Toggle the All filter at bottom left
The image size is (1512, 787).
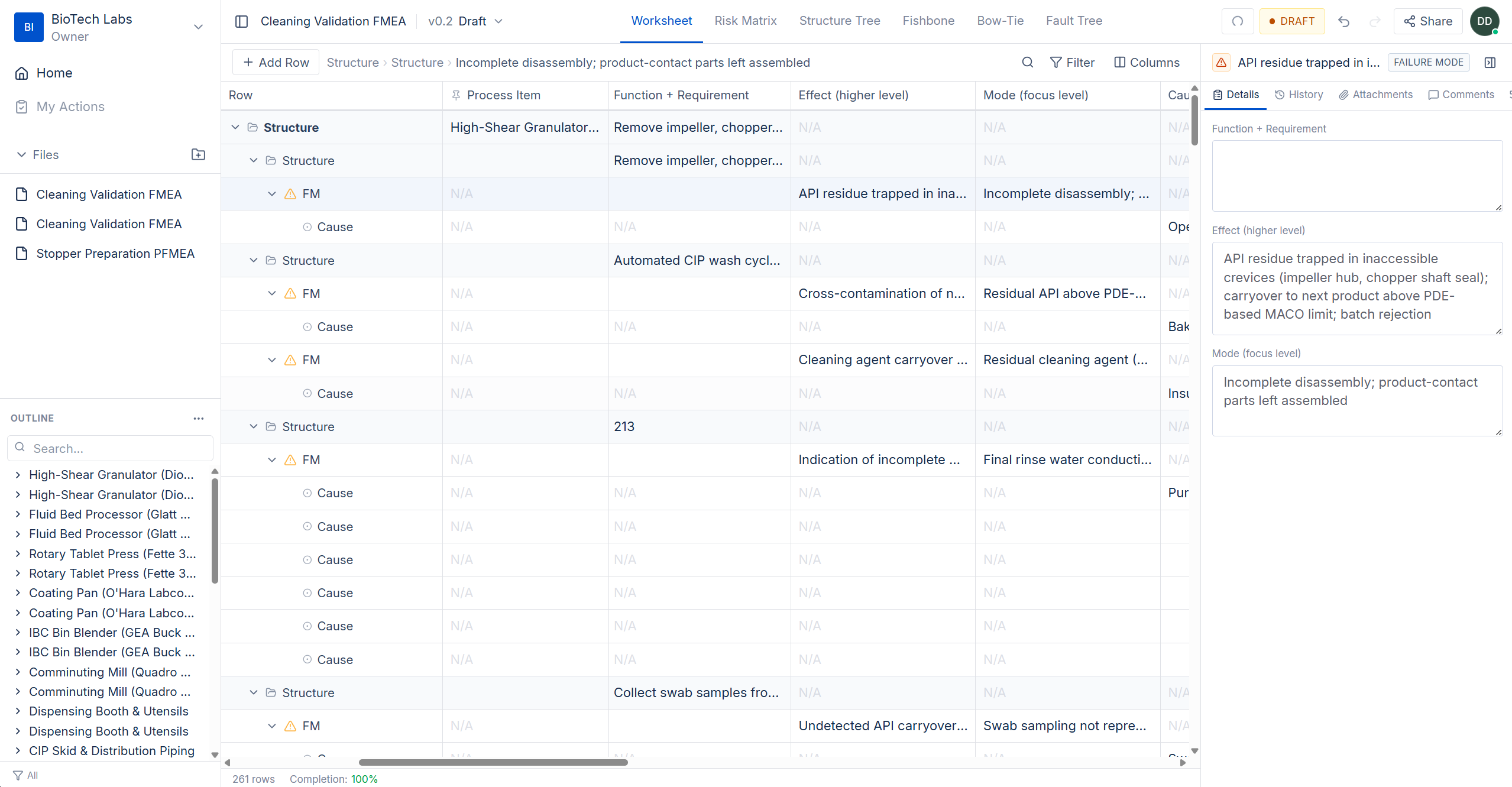pos(25,775)
